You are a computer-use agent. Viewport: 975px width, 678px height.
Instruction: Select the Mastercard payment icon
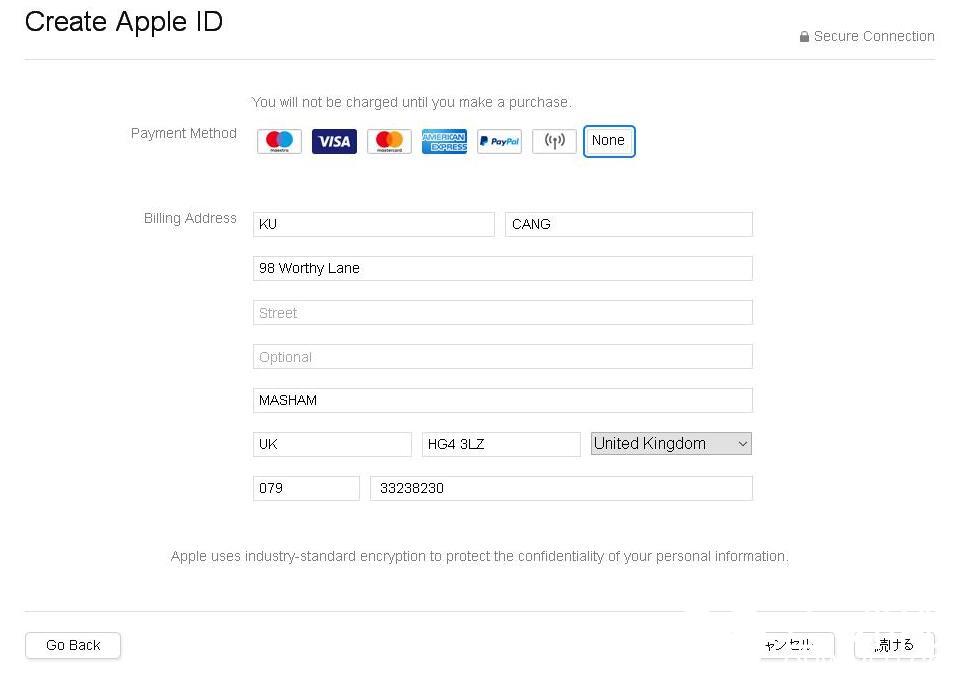[389, 141]
